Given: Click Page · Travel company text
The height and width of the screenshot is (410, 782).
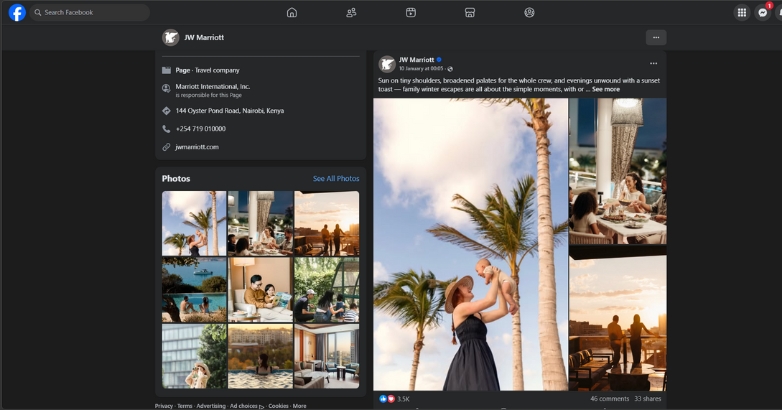Looking at the screenshot, I should (x=207, y=70).
